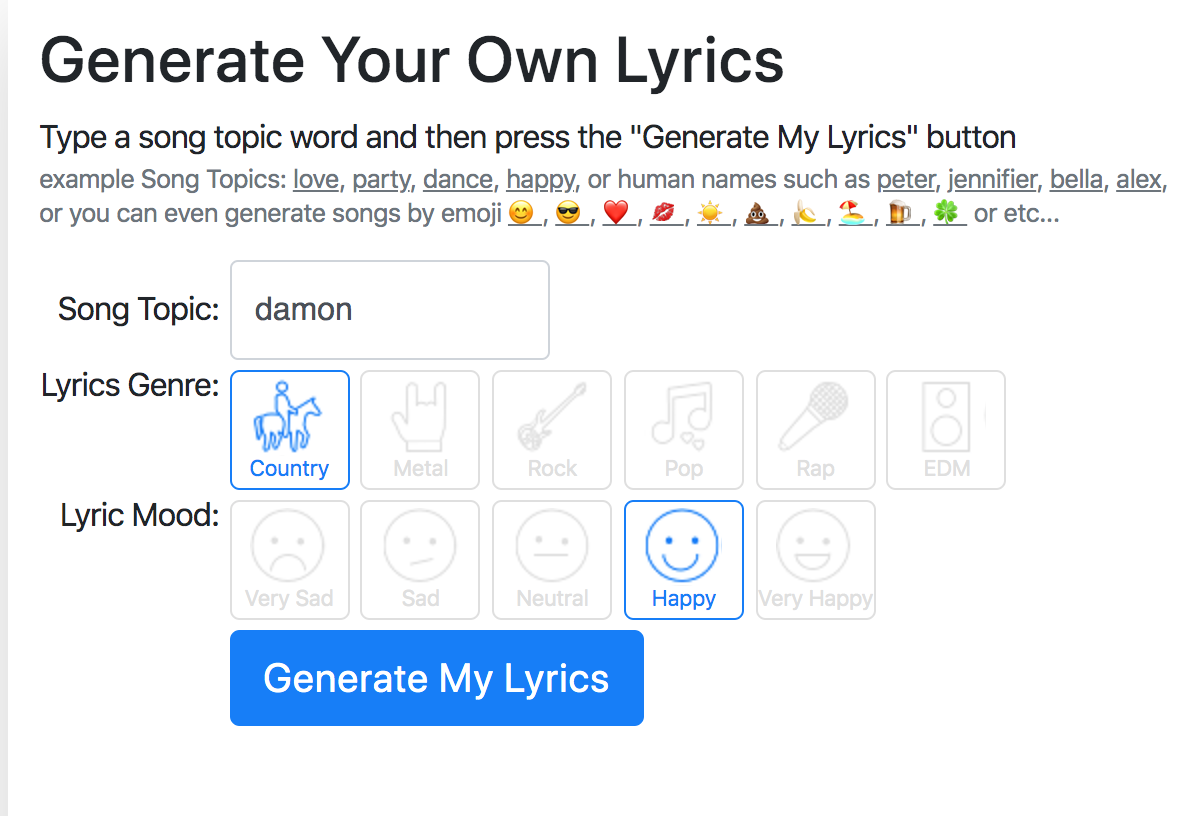The height and width of the screenshot is (816, 1190).
Task: Choose the 'jennifier' example name link
Action: coord(993,181)
